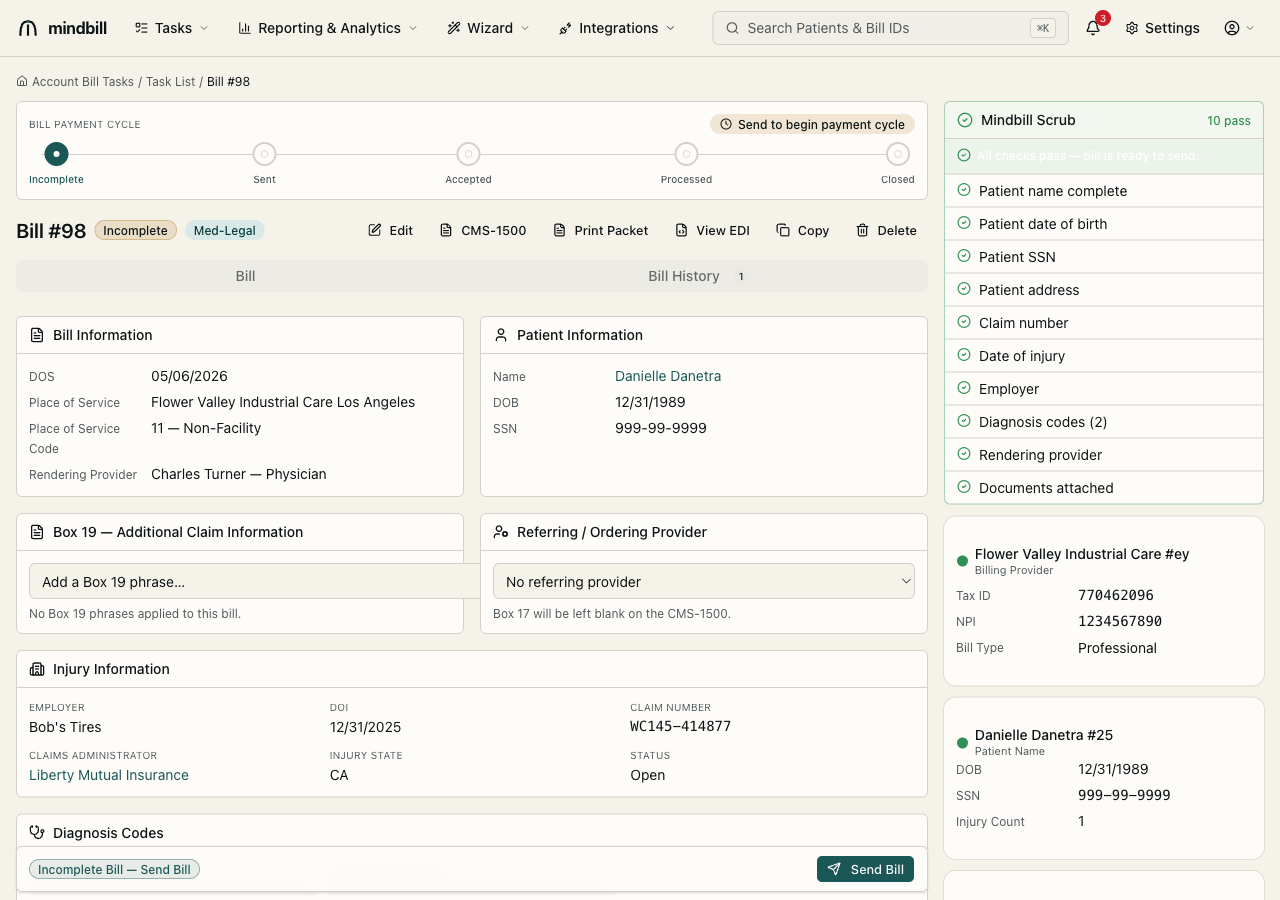This screenshot has width=1280, height=900.
Task: Click the Referring Provider person icon
Action: (x=501, y=532)
